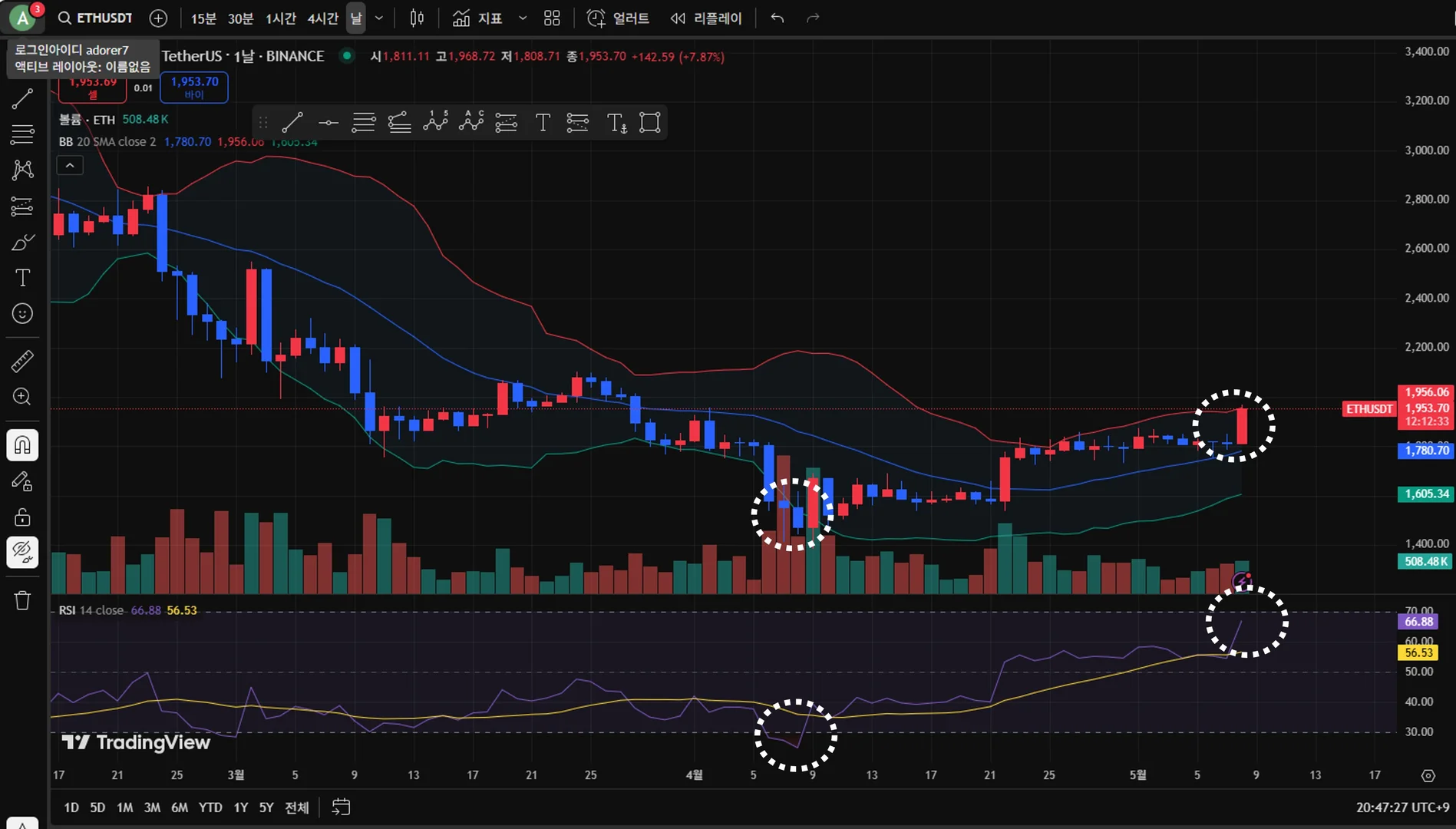The height and width of the screenshot is (829, 1456).
Task: Click the green market status dot
Action: coord(347,56)
